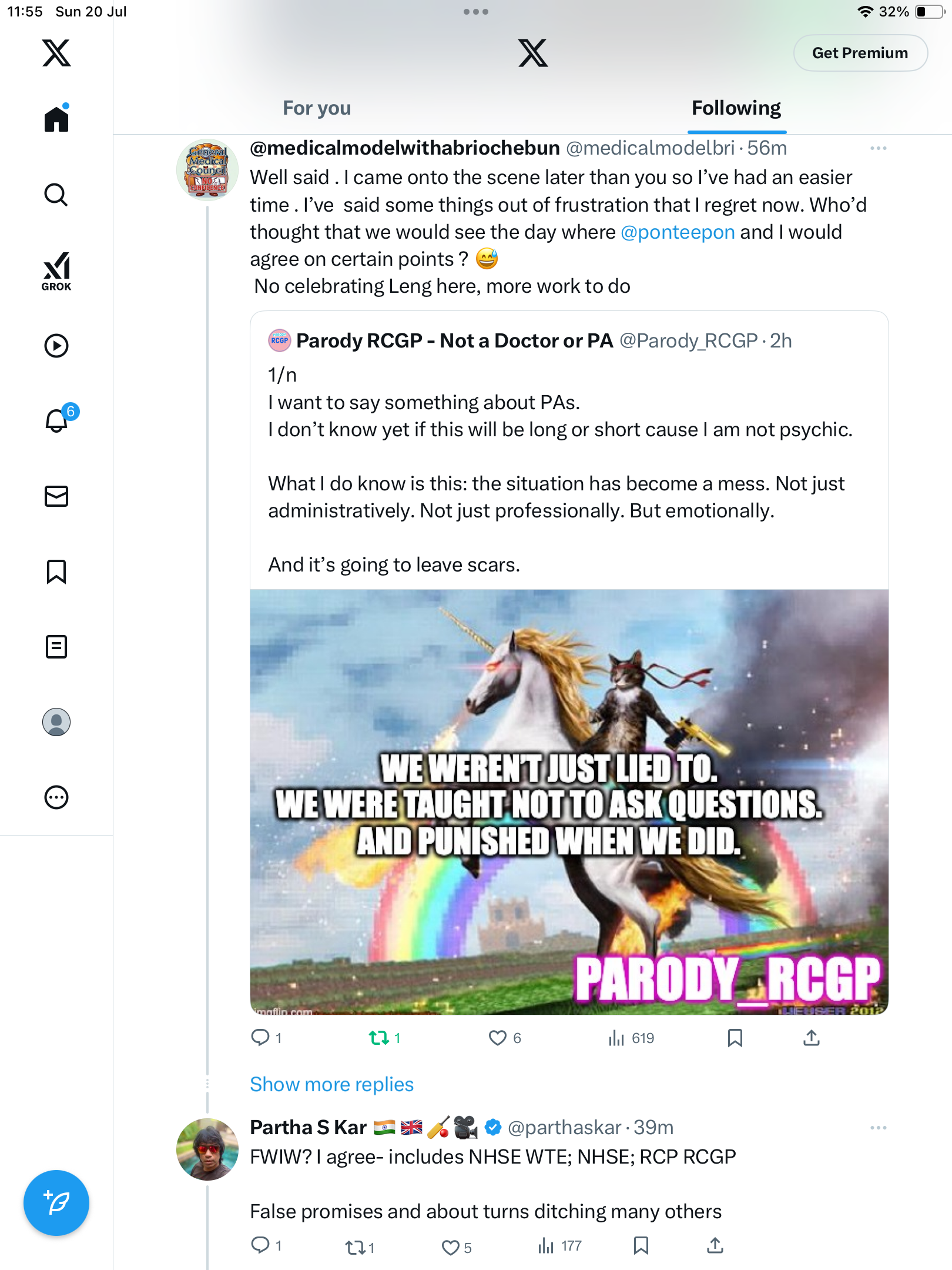Open the Grok assistant in sidebar

(x=56, y=271)
